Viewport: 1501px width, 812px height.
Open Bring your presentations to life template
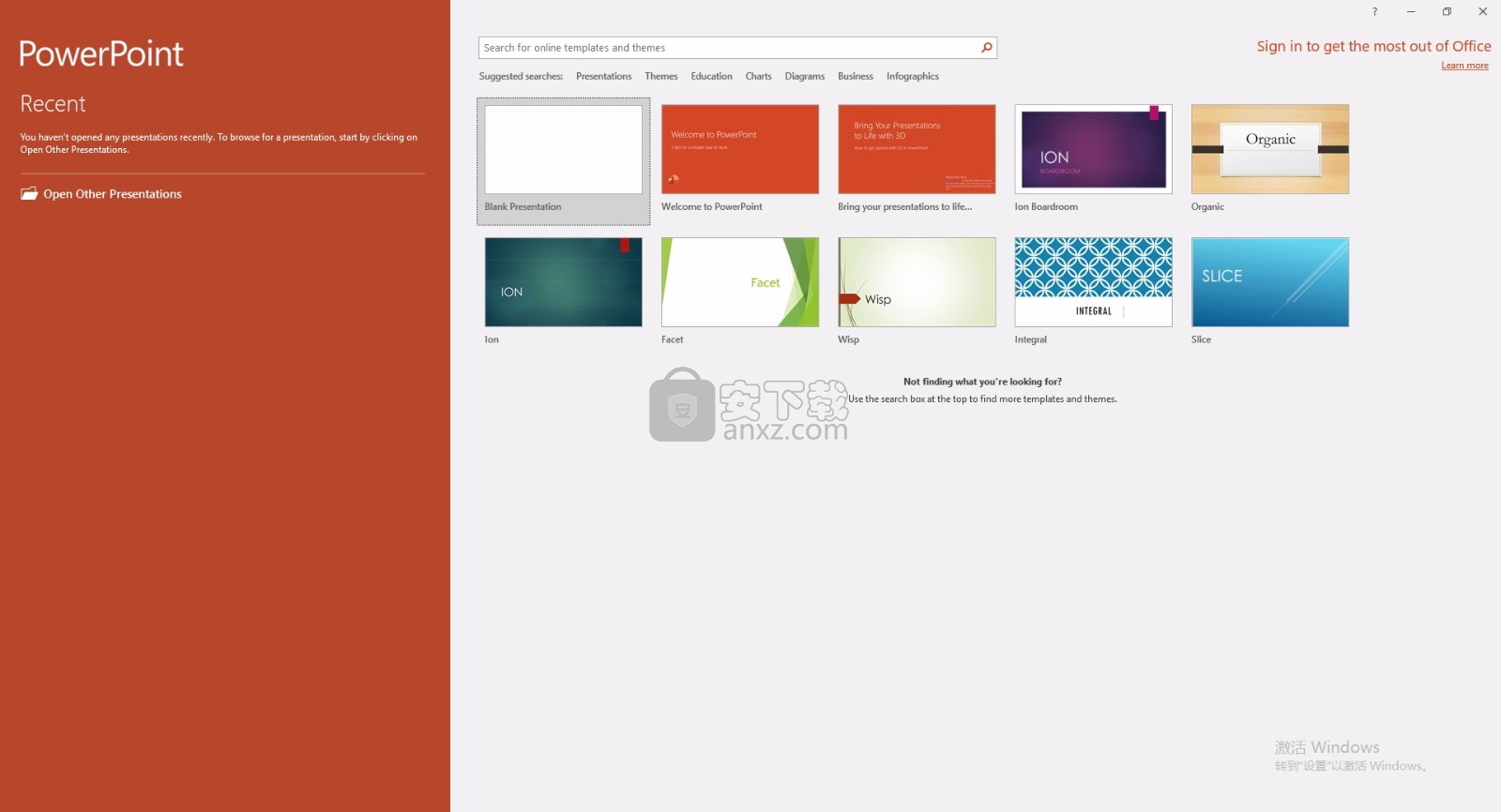(917, 149)
